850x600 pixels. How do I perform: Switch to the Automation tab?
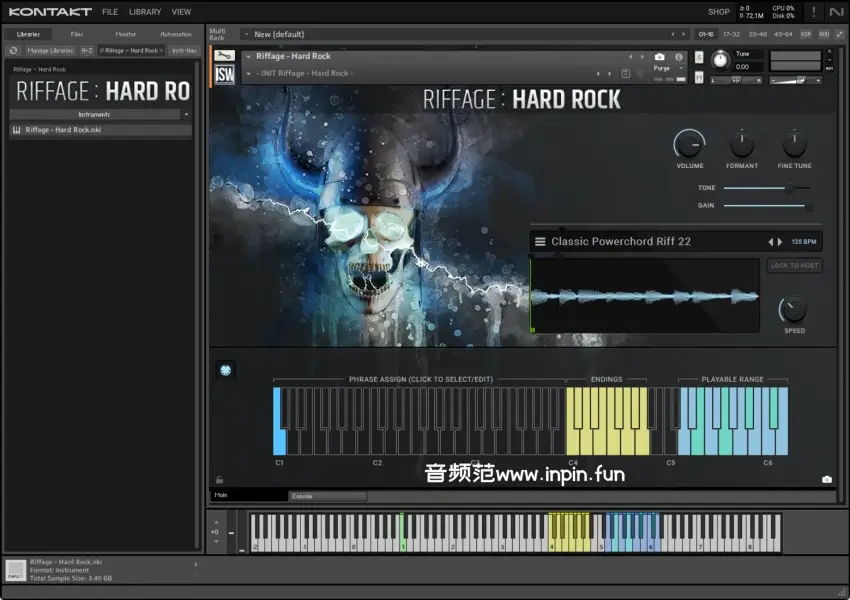click(175, 34)
